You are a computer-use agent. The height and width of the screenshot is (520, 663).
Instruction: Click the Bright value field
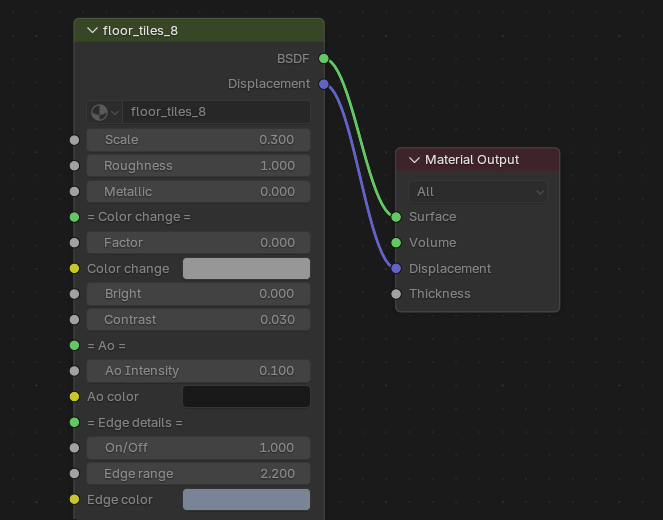point(198,294)
